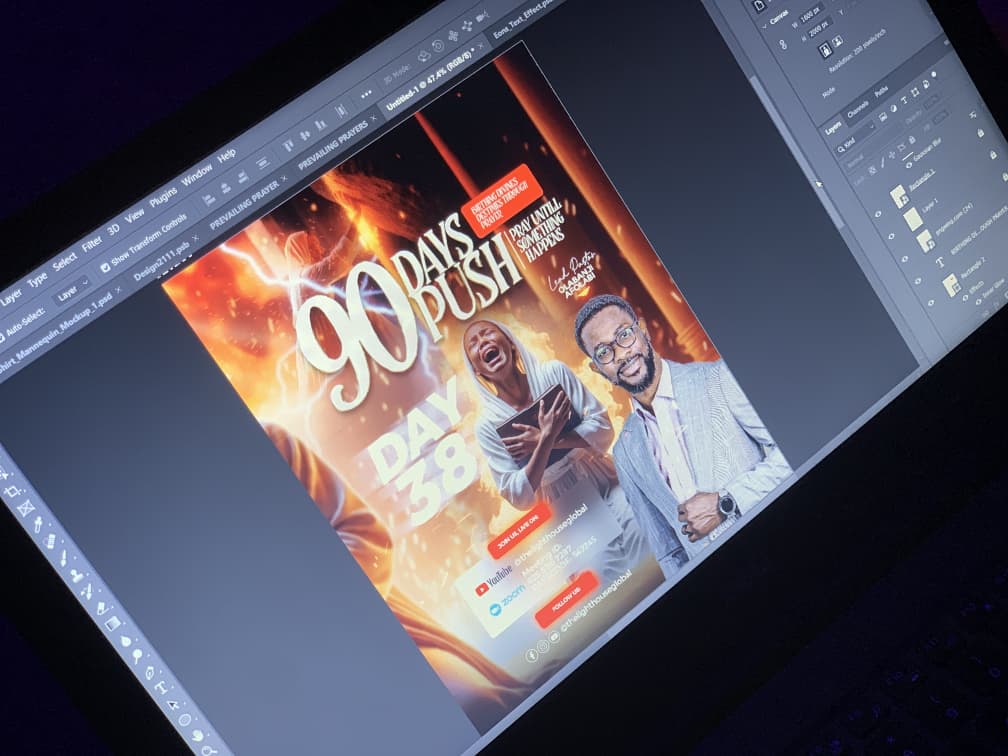Select the Clone Stamp tool
The width and height of the screenshot is (1008, 756).
[76, 576]
